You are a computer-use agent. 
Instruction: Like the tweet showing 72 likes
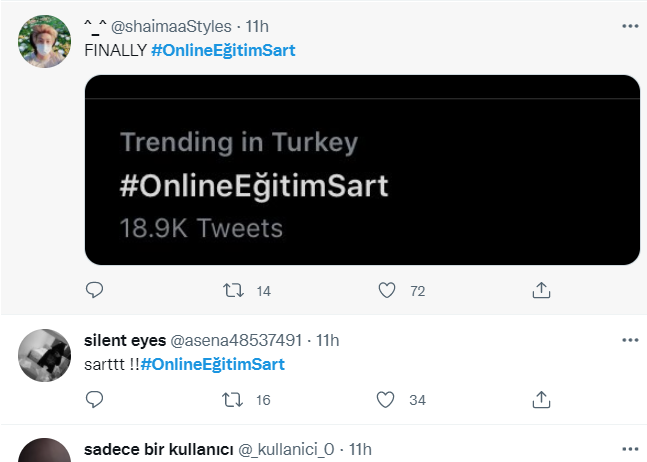(x=387, y=290)
